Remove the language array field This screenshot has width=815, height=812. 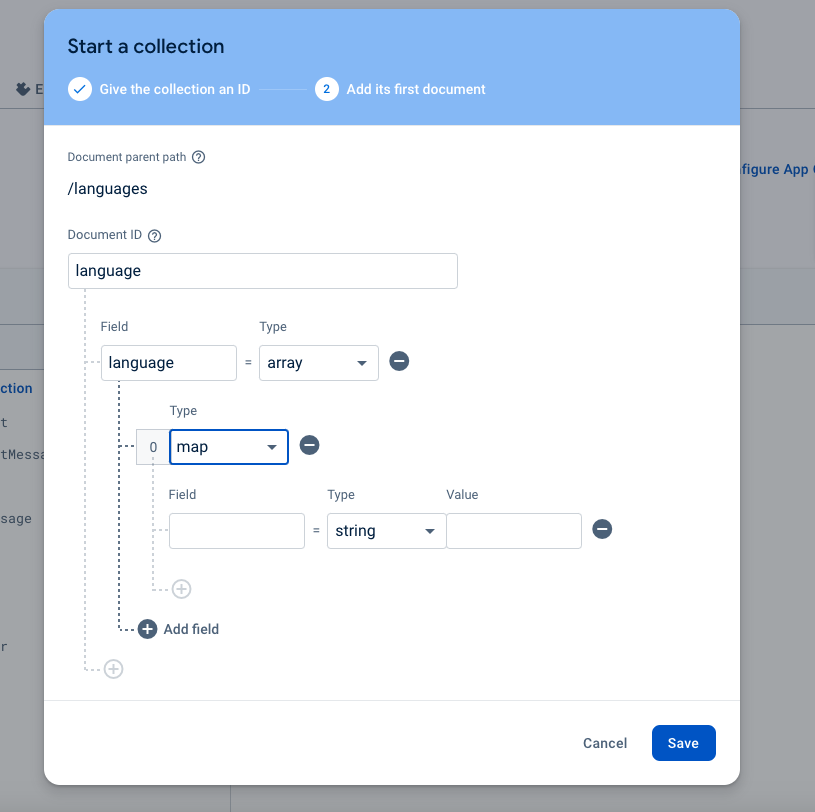click(x=399, y=362)
